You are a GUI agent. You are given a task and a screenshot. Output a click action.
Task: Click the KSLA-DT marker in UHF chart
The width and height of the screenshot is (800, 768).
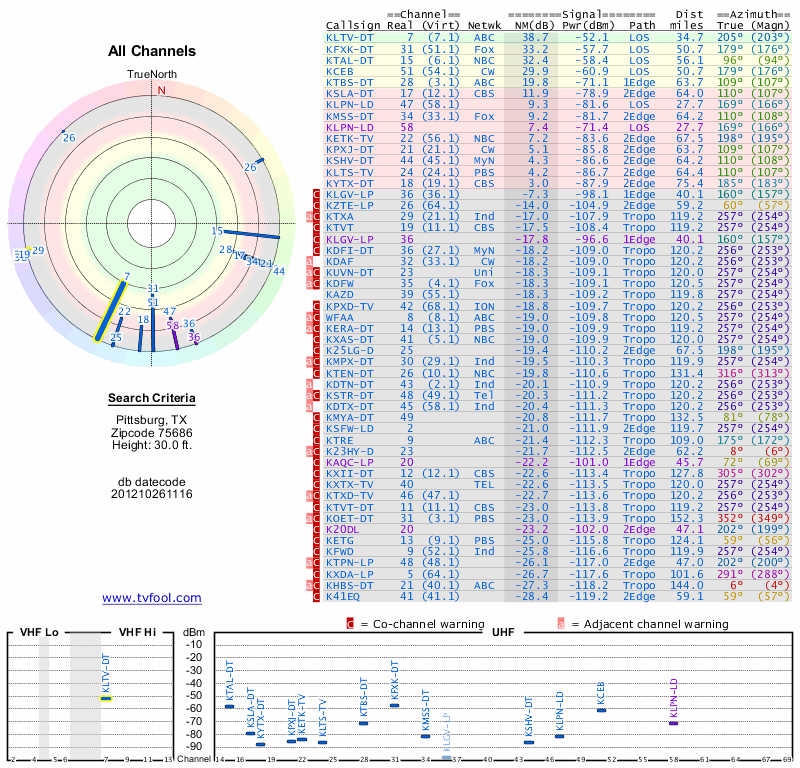pyautogui.click(x=251, y=733)
